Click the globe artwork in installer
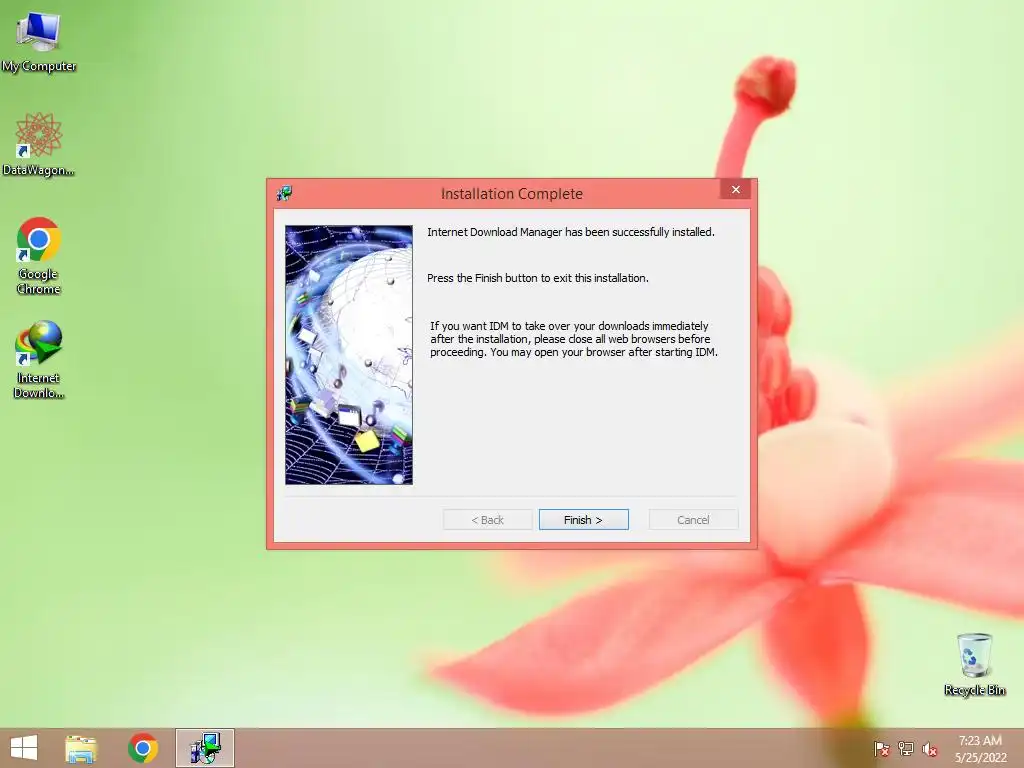This screenshot has width=1024, height=768. pyautogui.click(x=349, y=355)
